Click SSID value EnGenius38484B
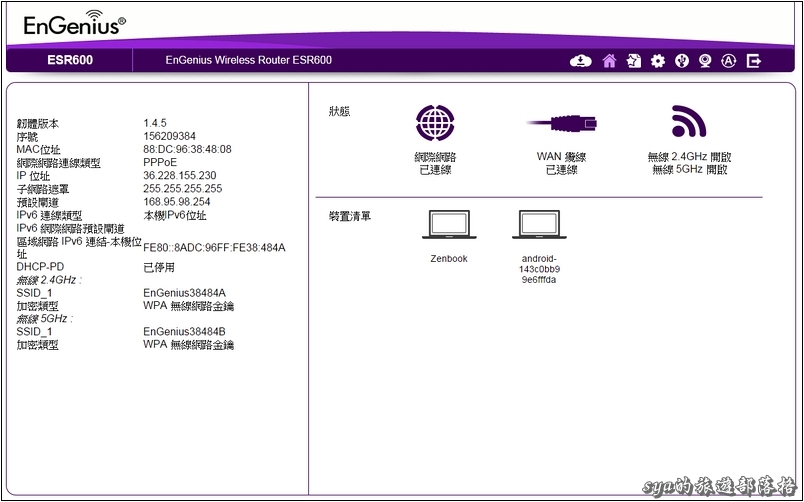Screen dimensions: 804x502 pyautogui.click(x=184, y=331)
